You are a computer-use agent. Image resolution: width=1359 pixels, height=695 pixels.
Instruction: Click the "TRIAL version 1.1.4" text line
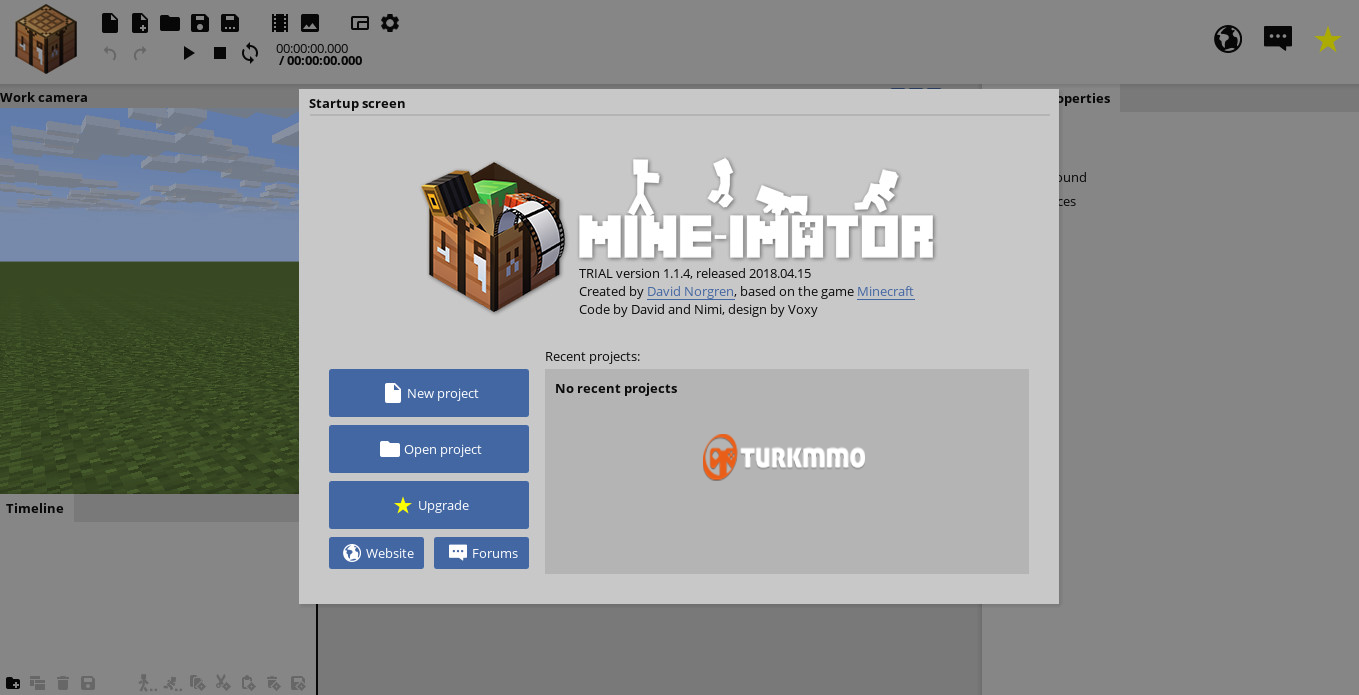(x=695, y=273)
